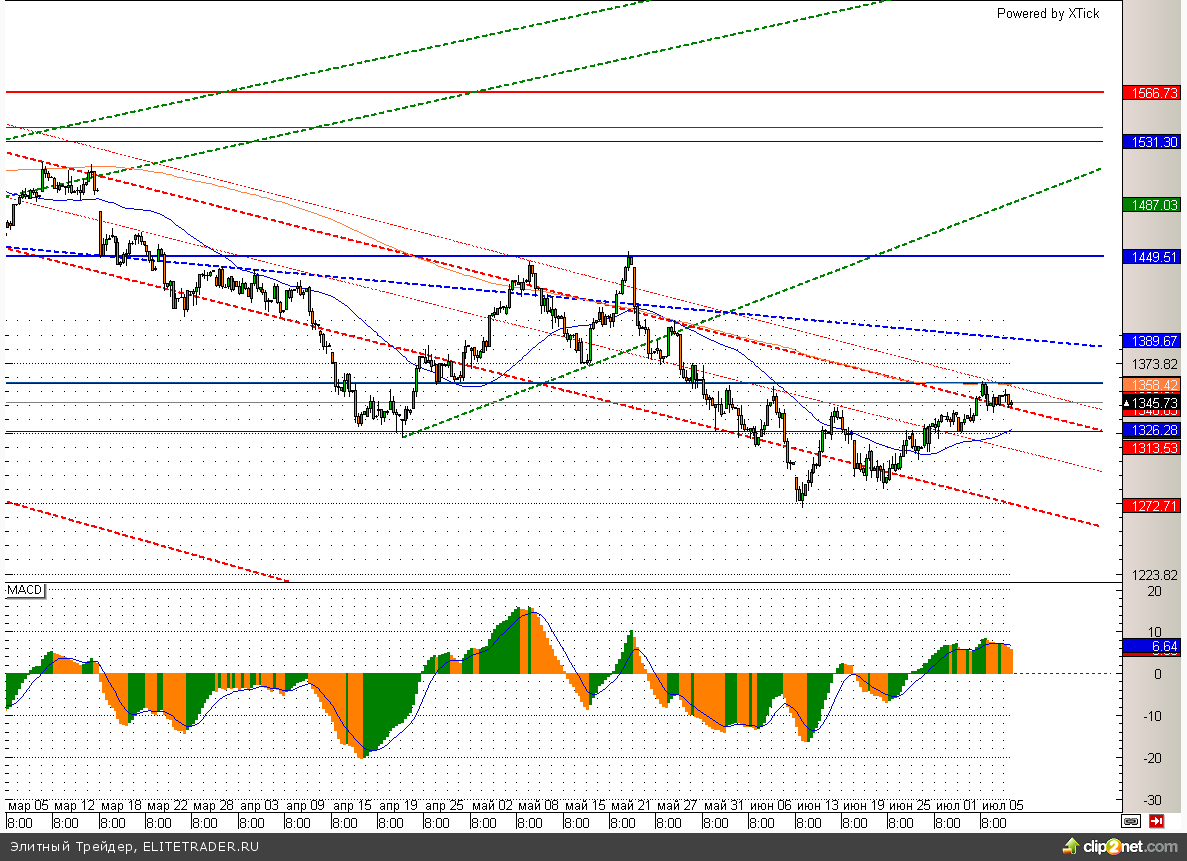Select the green 1487.03 price label

[1153, 205]
